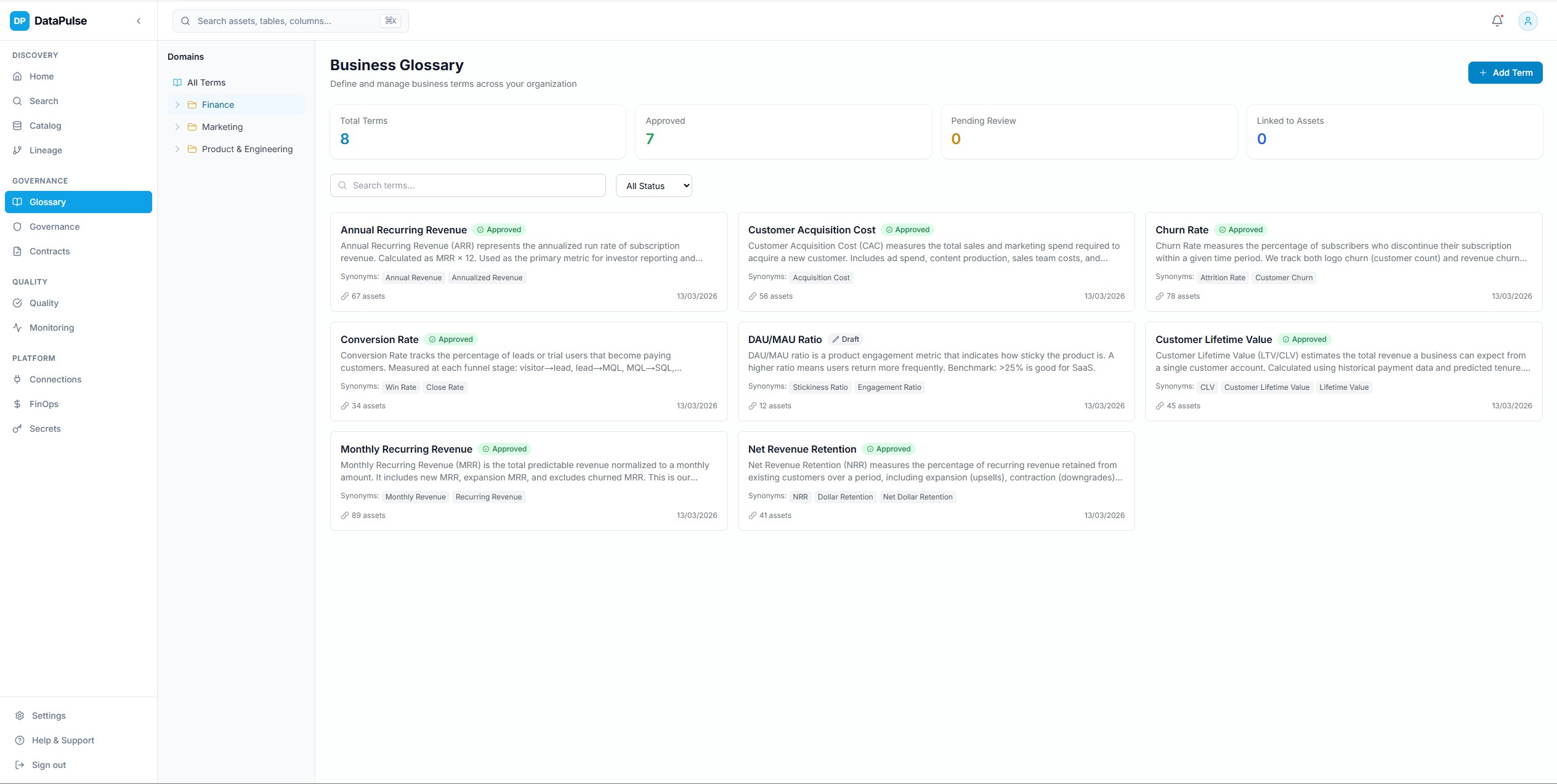This screenshot has height=784, width=1557.
Task: Open the Connections page
Action: (x=55, y=379)
